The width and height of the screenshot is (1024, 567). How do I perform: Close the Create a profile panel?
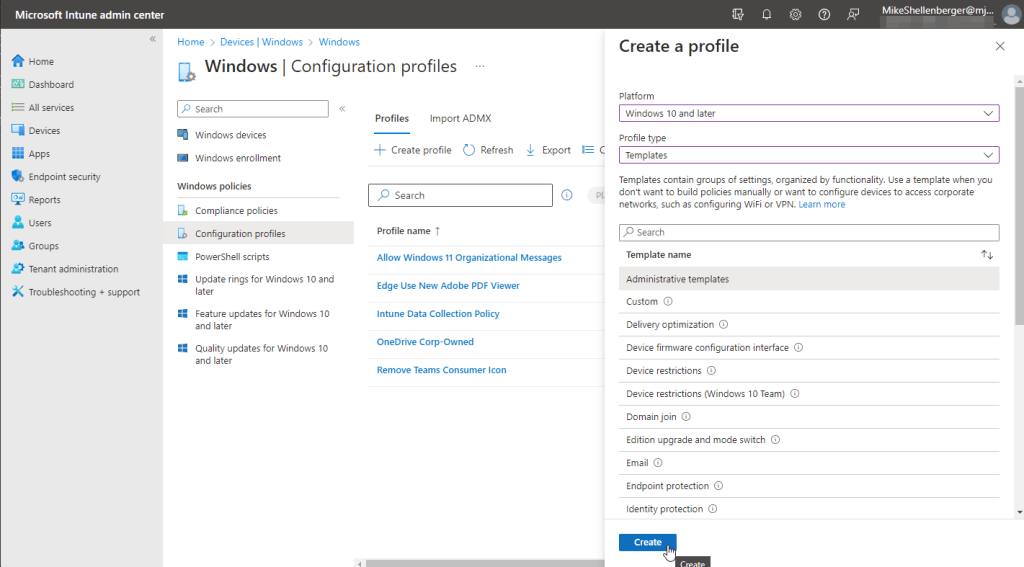pos(1000,47)
